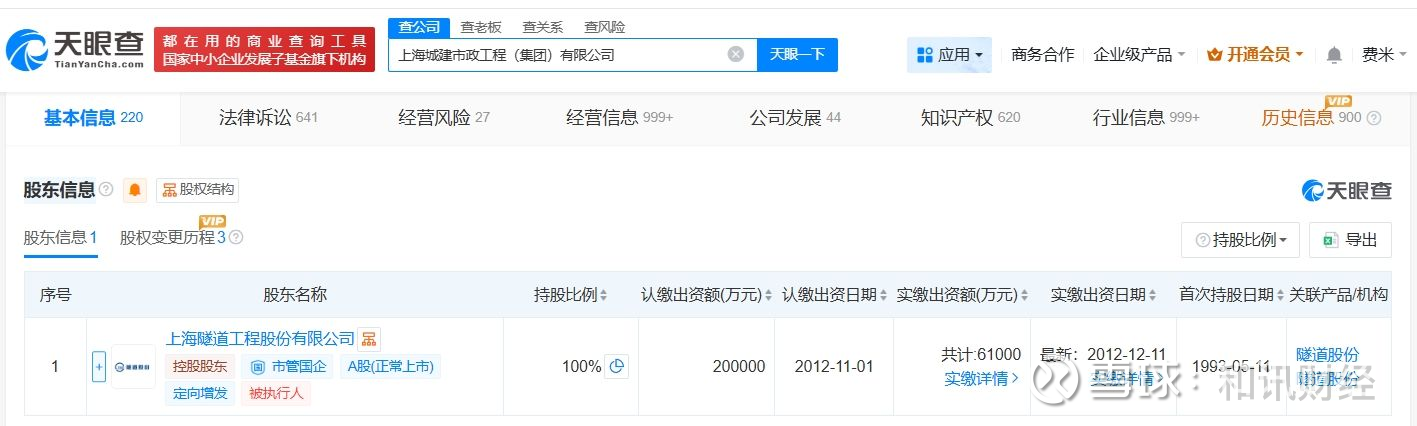Open the 历史信息 VIP tab
The height and width of the screenshot is (426, 1417).
1311,118
